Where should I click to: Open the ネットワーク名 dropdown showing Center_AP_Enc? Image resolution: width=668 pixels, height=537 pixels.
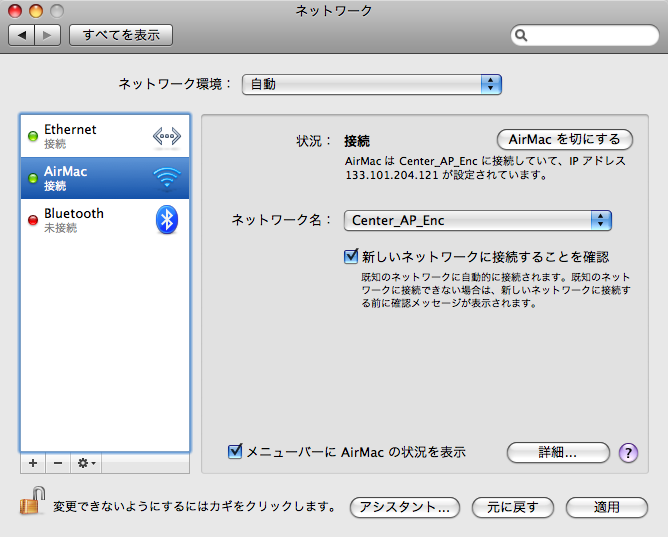478,220
